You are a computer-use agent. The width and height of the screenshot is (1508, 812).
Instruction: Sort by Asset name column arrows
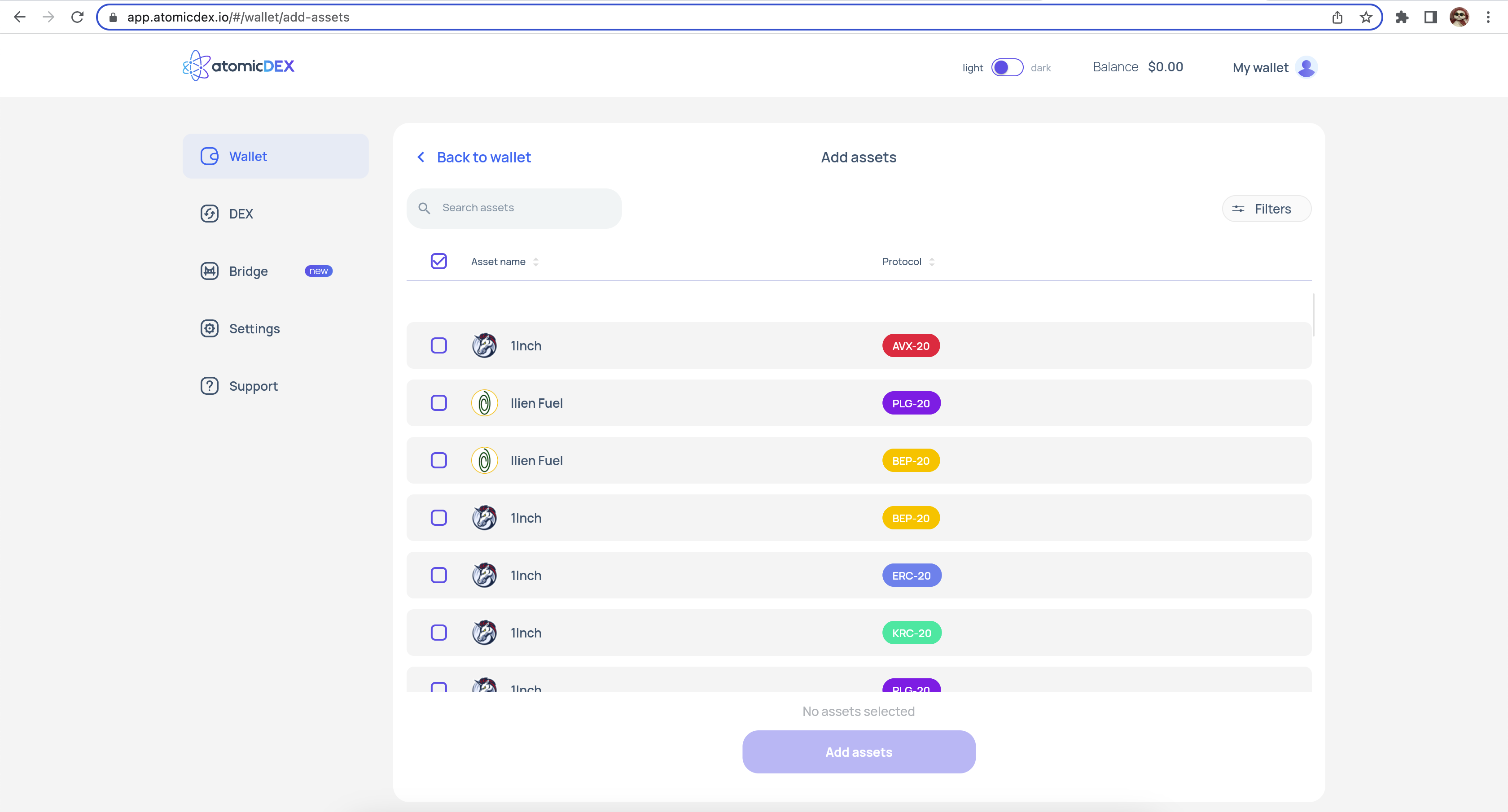[x=535, y=262]
